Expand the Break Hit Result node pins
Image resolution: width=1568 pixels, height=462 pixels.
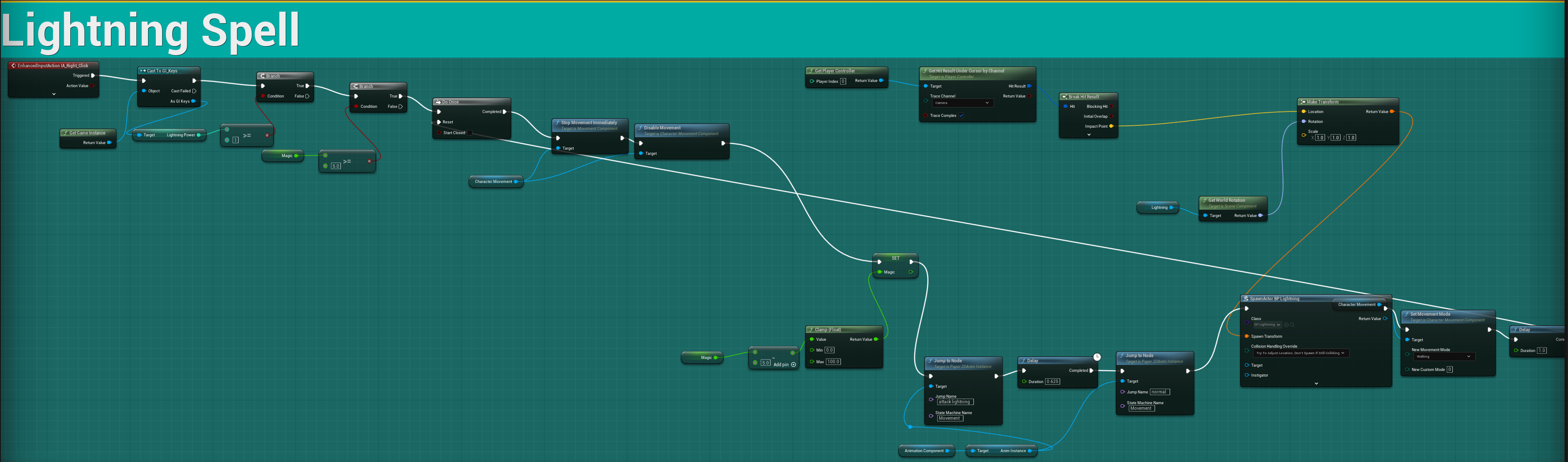(x=1088, y=135)
